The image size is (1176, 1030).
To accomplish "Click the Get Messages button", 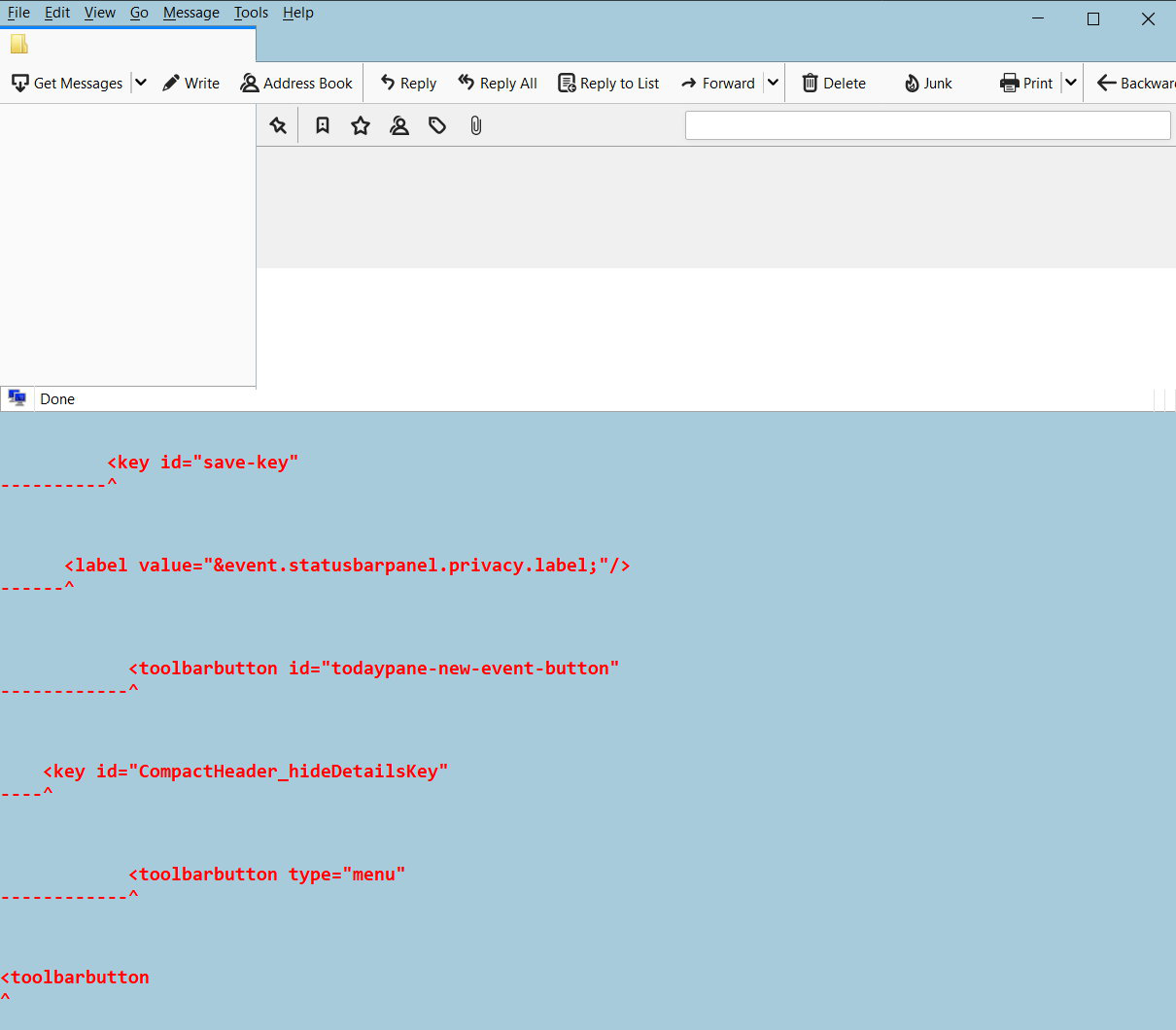I will (68, 84).
